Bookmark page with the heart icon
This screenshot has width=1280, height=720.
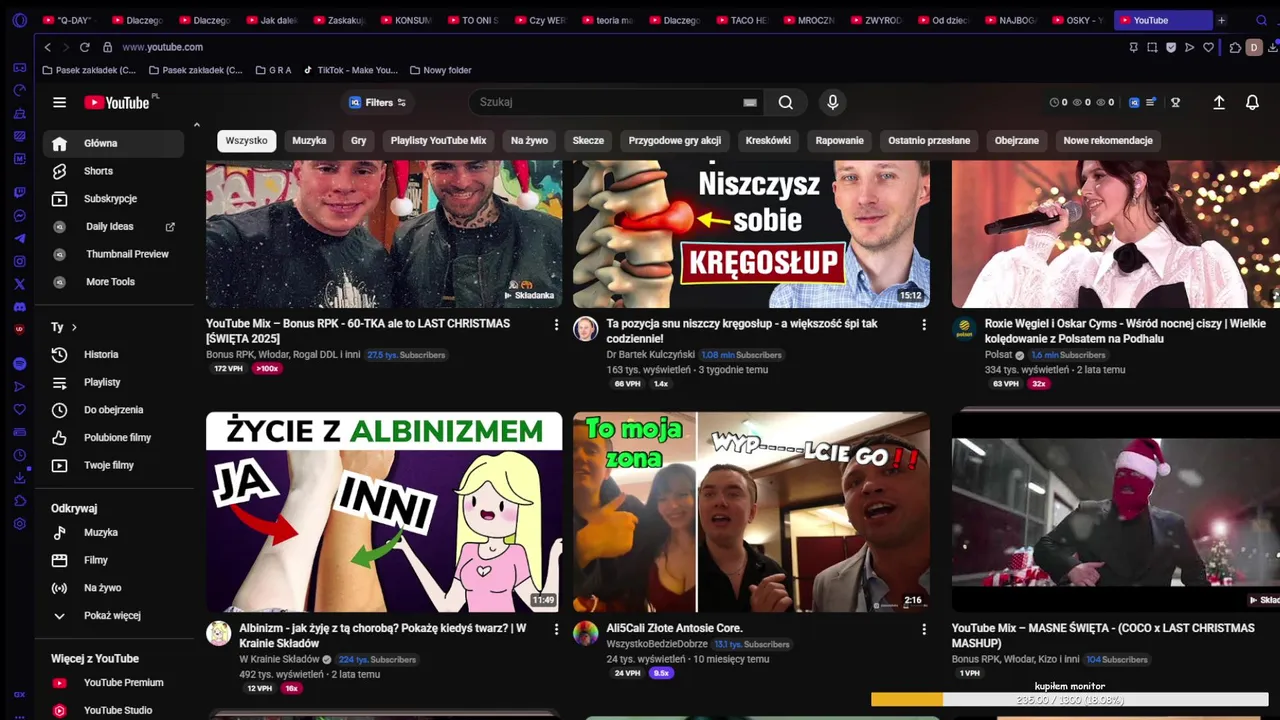pyautogui.click(x=1208, y=47)
